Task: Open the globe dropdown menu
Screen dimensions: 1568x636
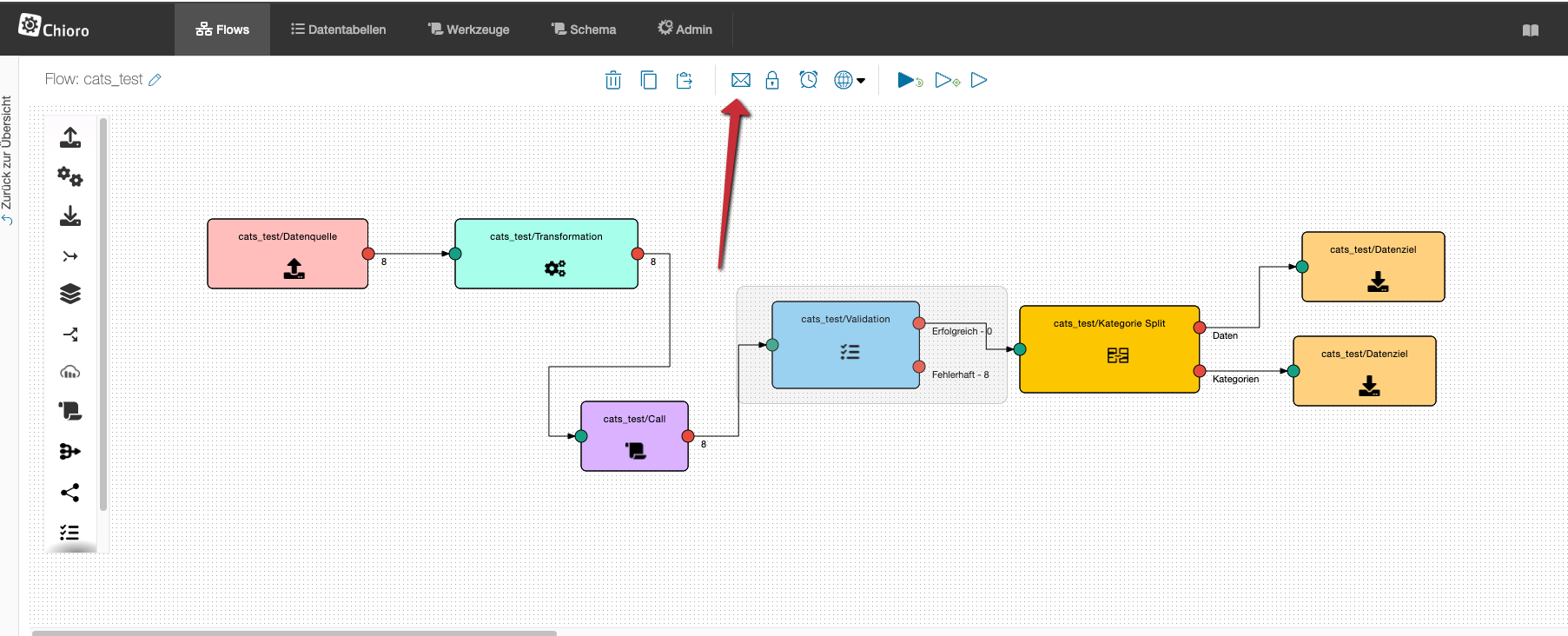Action: [850, 80]
